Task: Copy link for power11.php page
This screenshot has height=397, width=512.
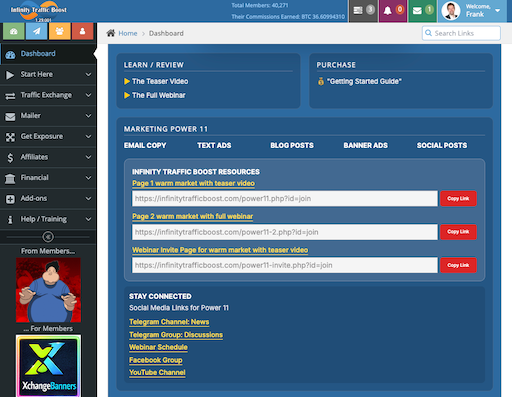Action: click(458, 199)
